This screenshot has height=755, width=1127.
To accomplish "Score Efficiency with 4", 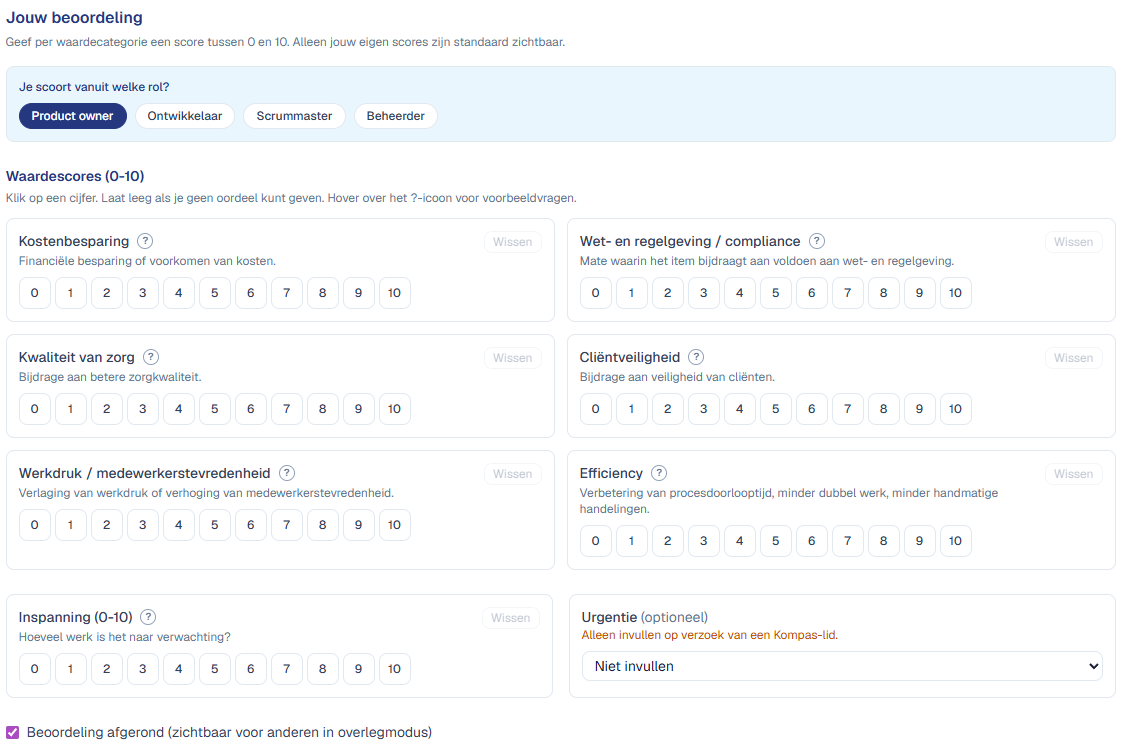I will (x=740, y=541).
